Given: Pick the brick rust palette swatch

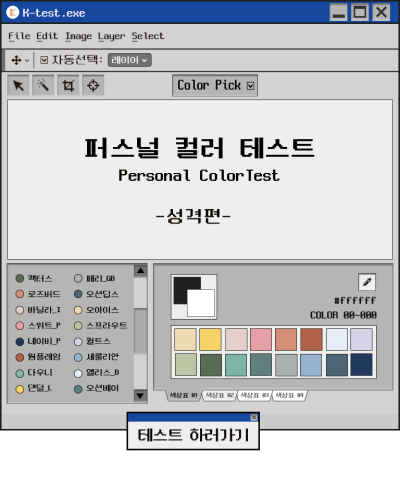Looking at the screenshot, I should (x=311, y=339).
